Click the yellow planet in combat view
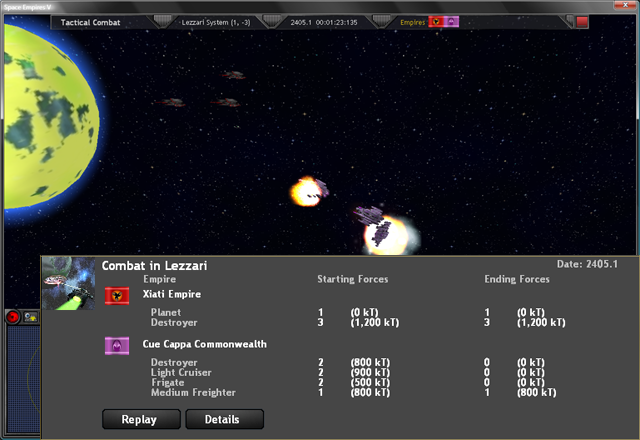Viewport: 640px width, 440px height. [x=49, y=118]
